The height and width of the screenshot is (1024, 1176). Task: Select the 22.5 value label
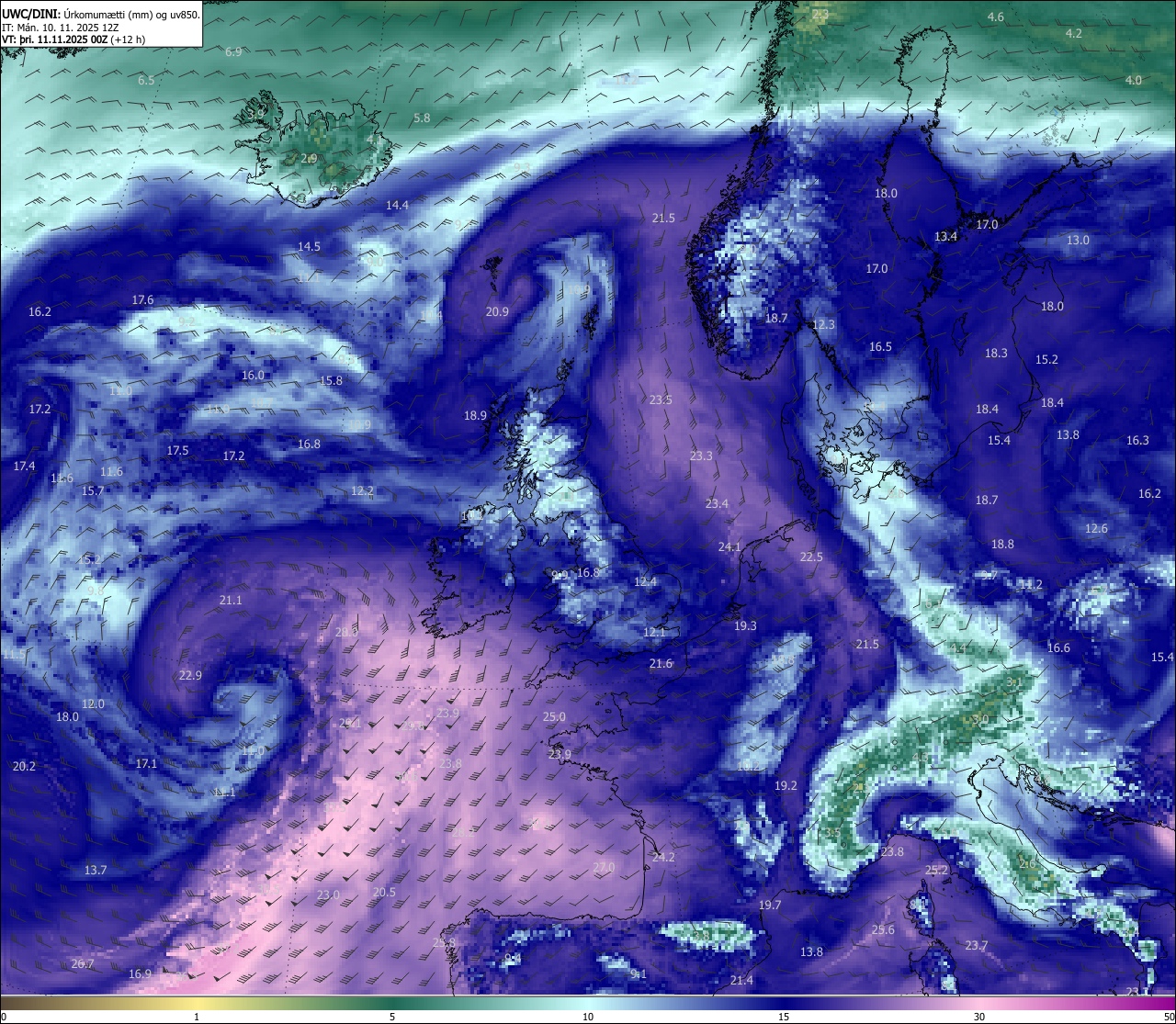811,557
